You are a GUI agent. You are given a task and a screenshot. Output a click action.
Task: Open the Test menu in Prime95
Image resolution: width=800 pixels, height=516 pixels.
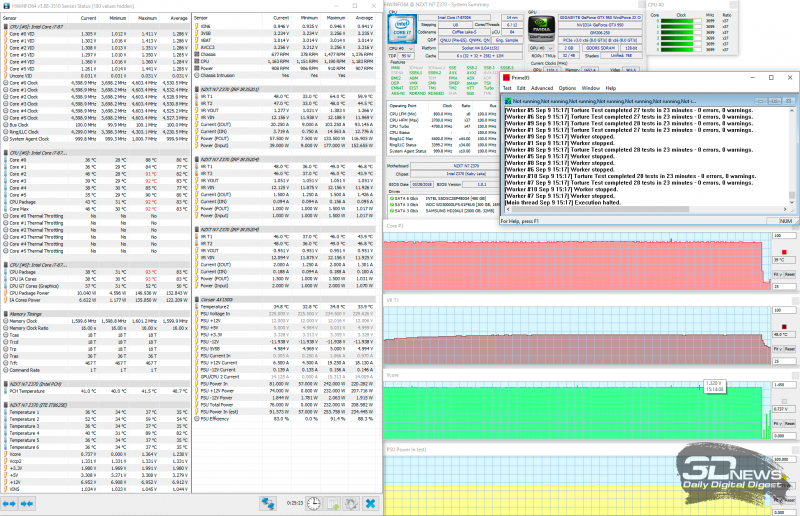point(507,88)
